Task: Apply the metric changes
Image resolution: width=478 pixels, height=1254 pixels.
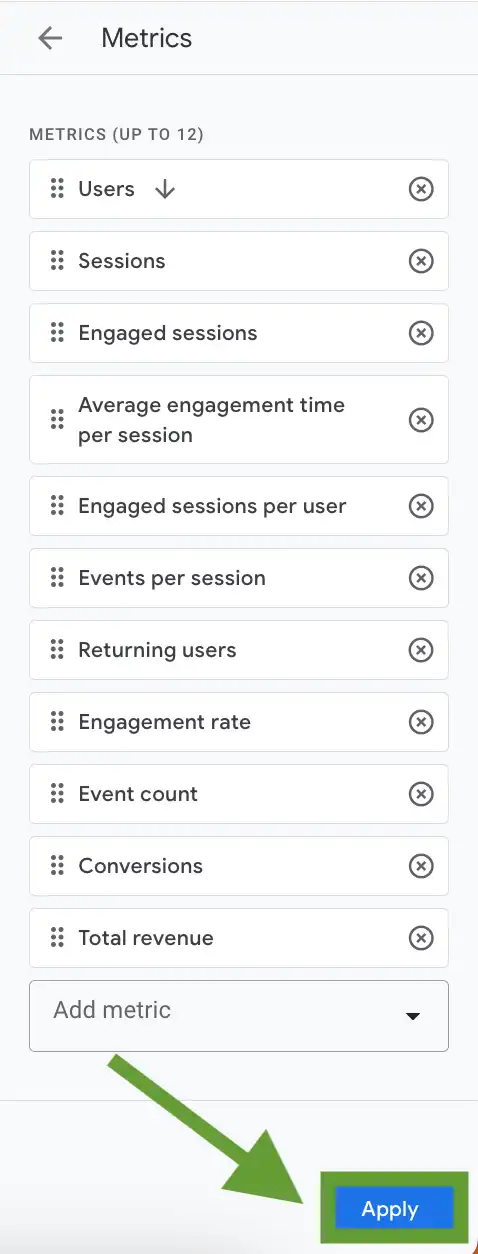Action: 390,1209
